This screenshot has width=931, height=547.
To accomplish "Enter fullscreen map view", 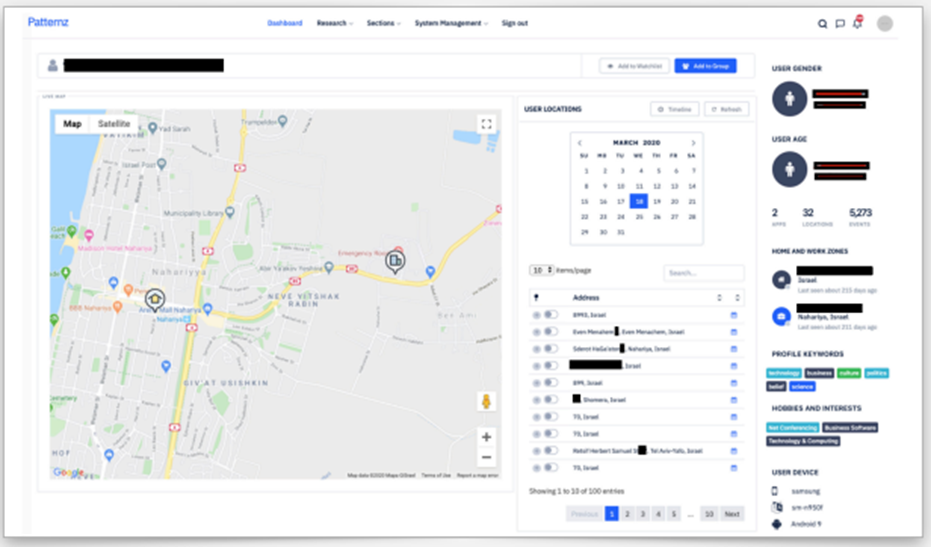I will coord(486,124).
